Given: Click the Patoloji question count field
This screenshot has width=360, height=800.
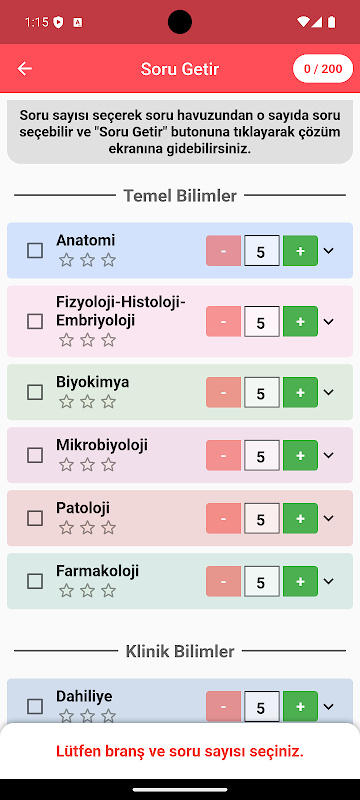Looking at the screenshot, I should click(262, 518).
